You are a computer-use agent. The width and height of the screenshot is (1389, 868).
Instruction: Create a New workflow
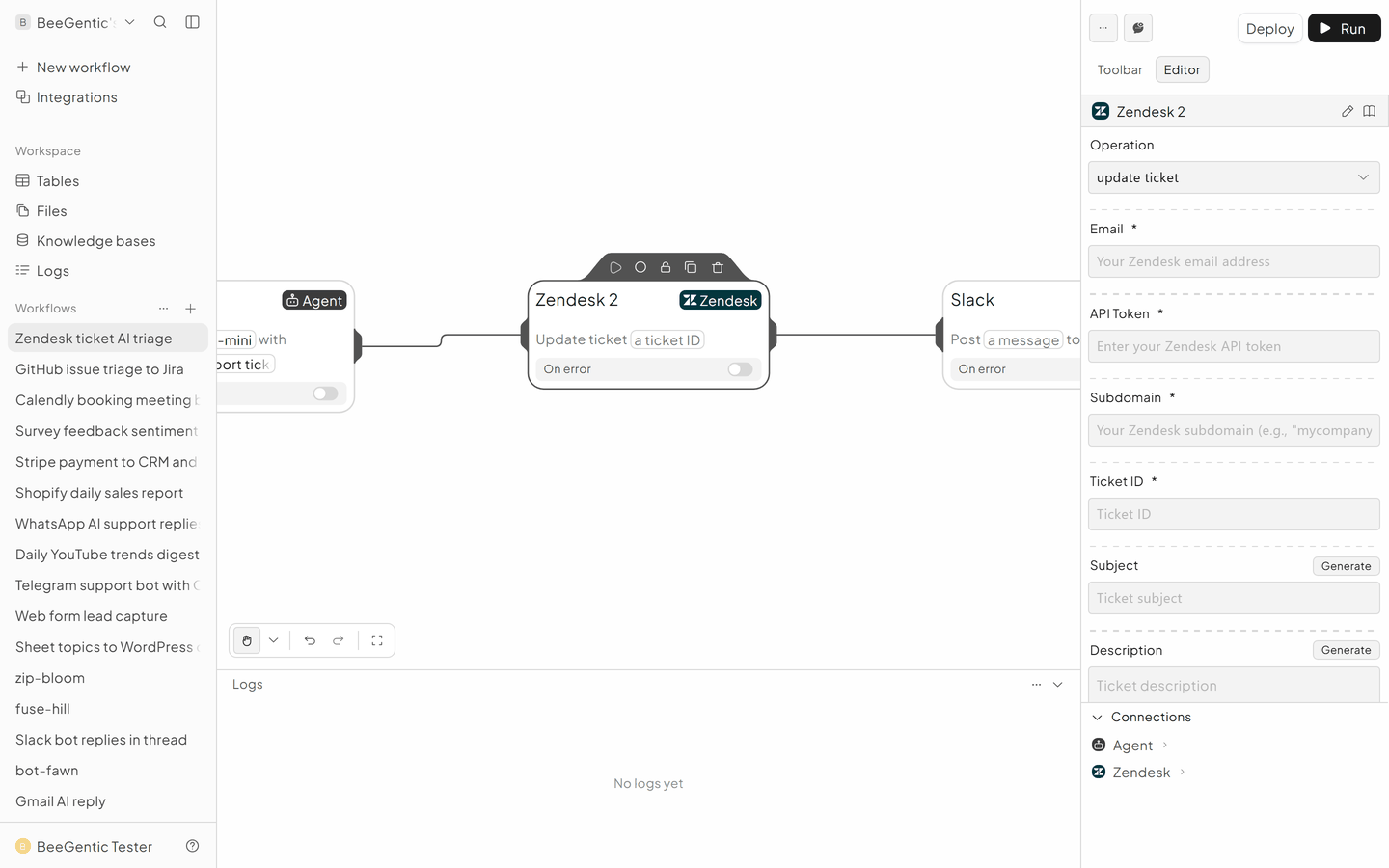[108, 68]
